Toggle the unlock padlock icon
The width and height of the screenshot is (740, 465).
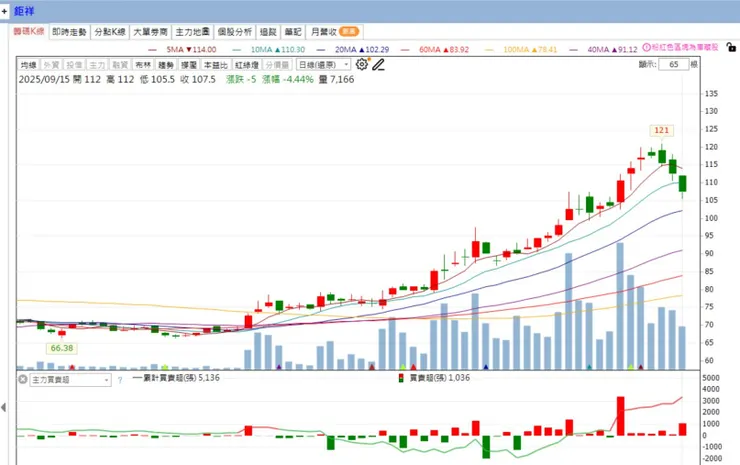point(731,47)
